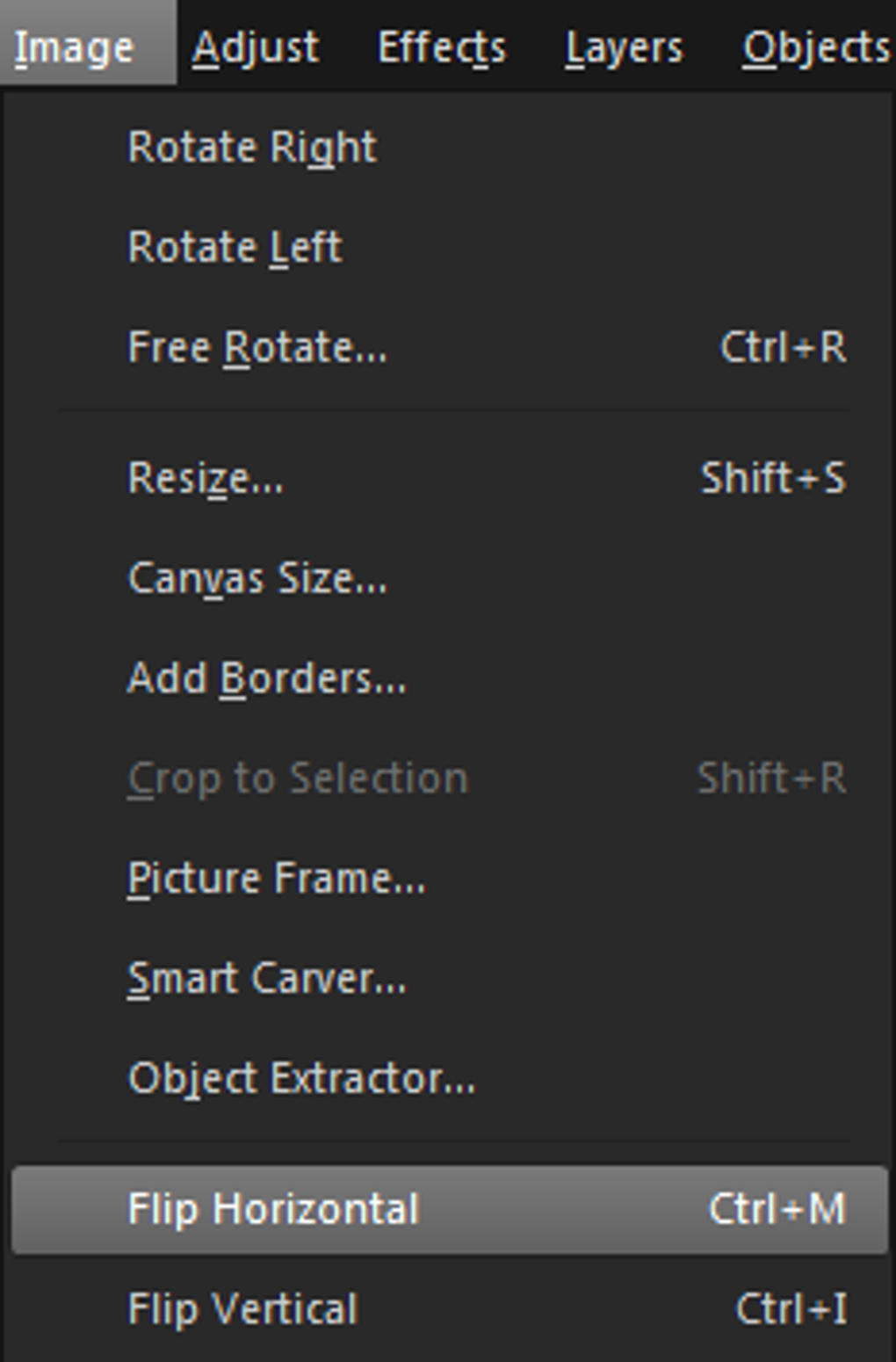Select the Rotate Left command
This screenshot has width=896, height=1362.
tap(235, 247)
